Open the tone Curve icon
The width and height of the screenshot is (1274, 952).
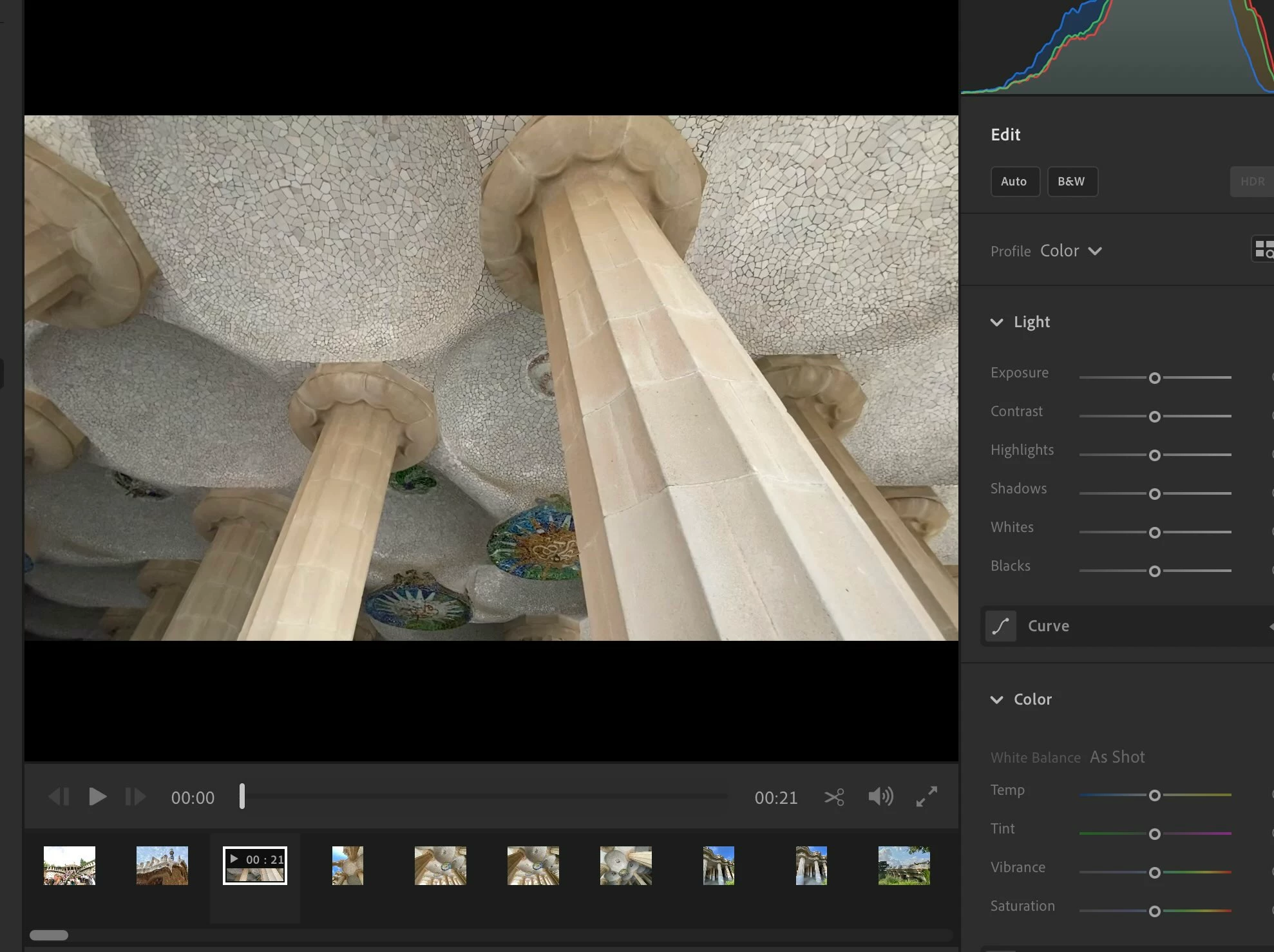1001,626
